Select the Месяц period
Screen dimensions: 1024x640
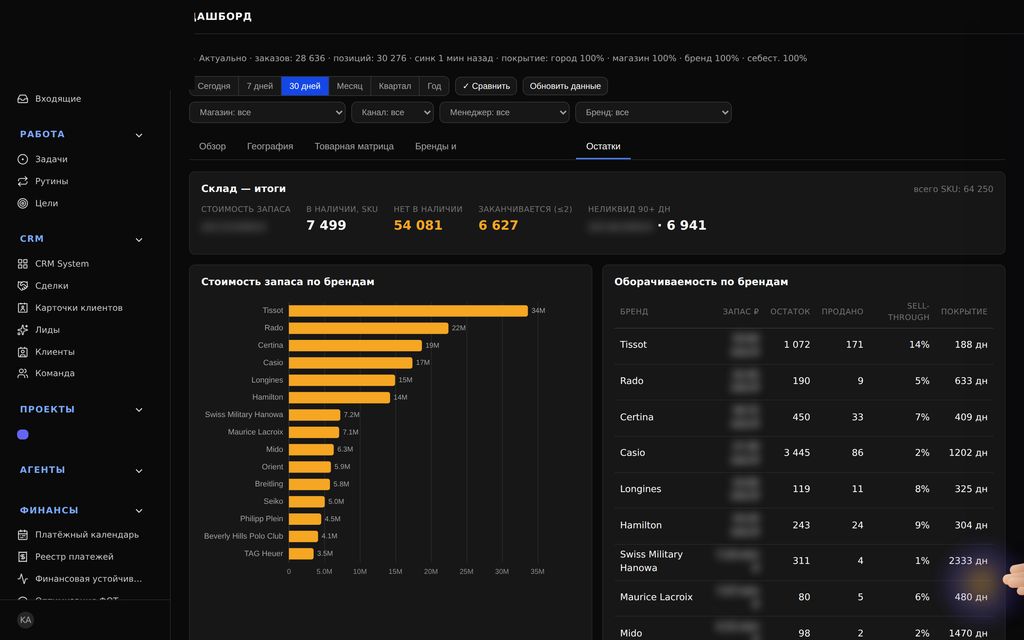(x=349, y=86)
